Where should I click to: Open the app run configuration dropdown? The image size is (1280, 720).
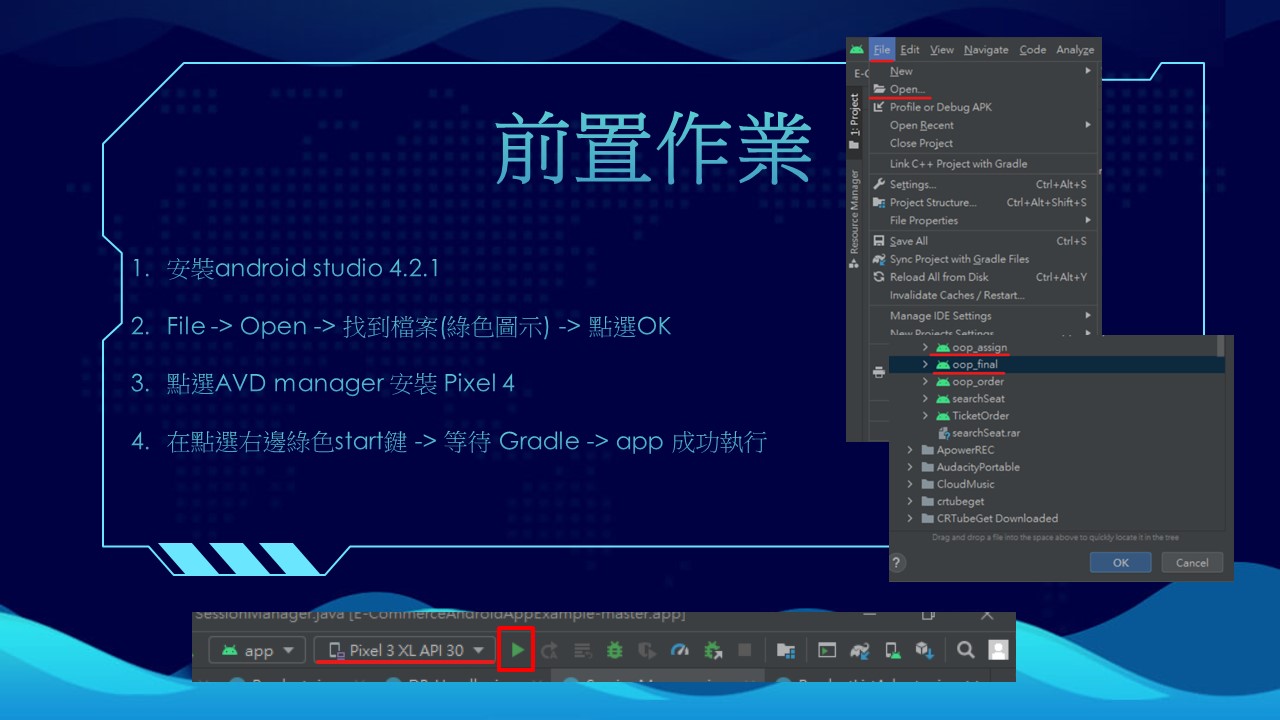coord(258,650)
